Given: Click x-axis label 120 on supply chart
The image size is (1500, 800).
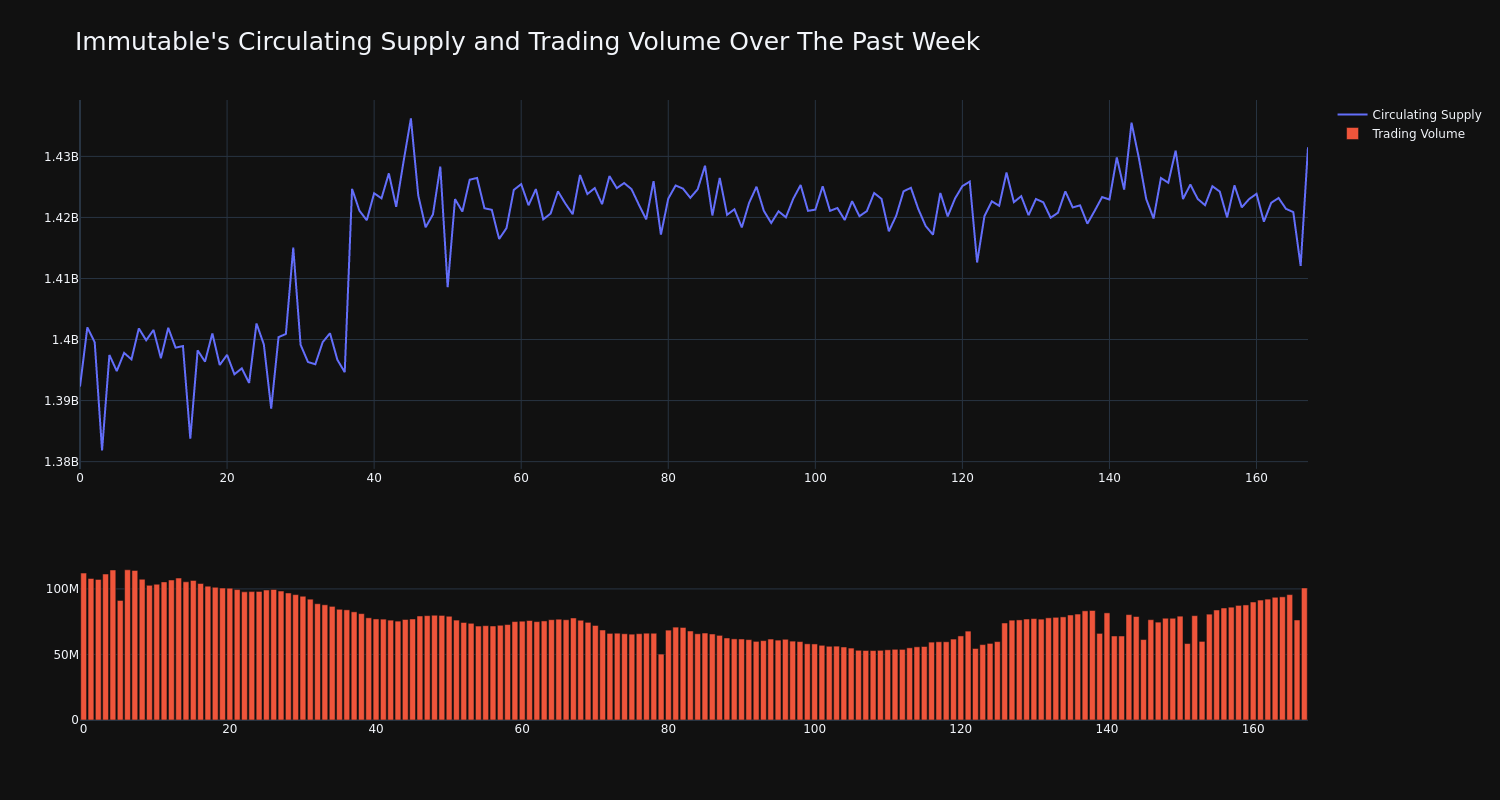Looking at the screenshot, I should (962, 478).
